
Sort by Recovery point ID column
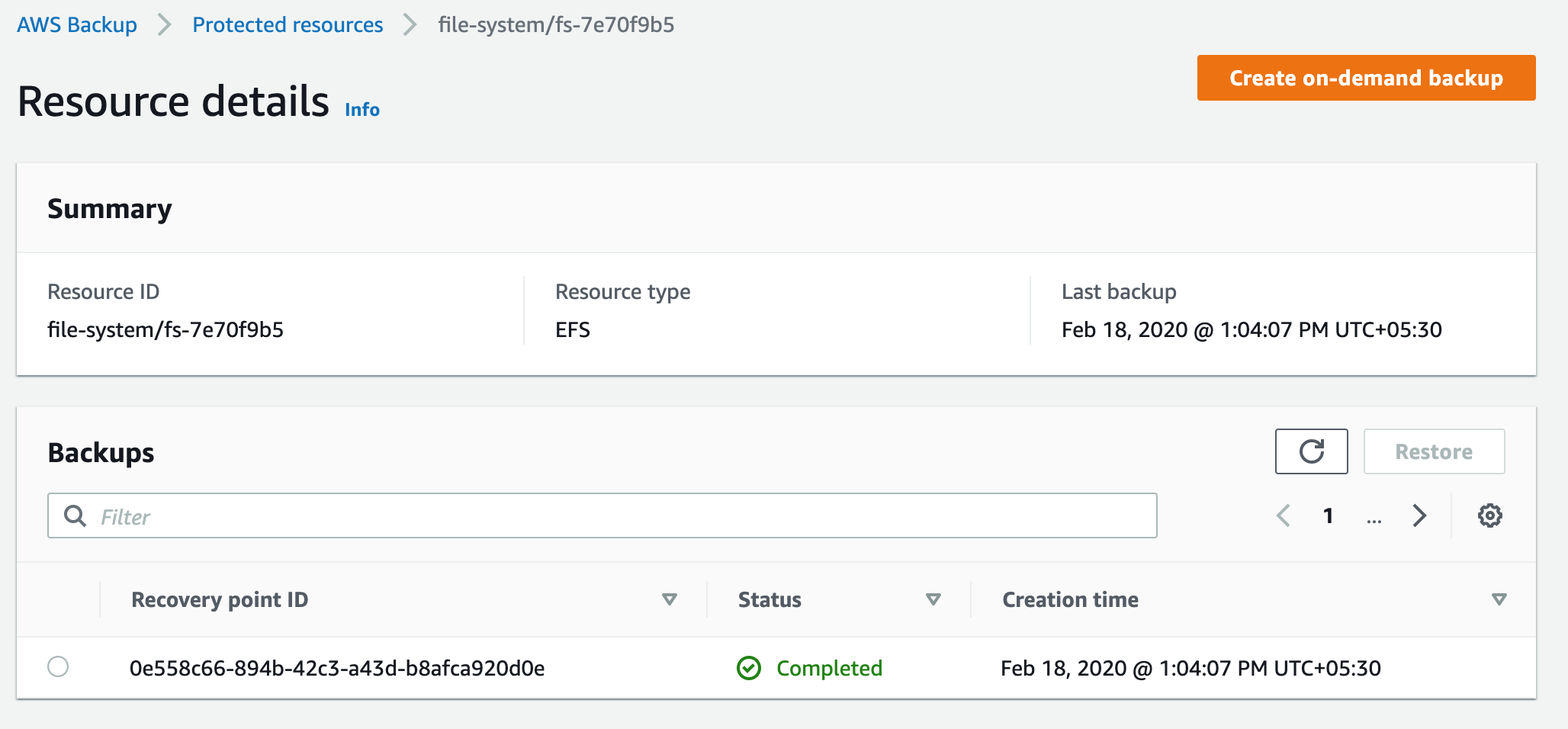669,599
